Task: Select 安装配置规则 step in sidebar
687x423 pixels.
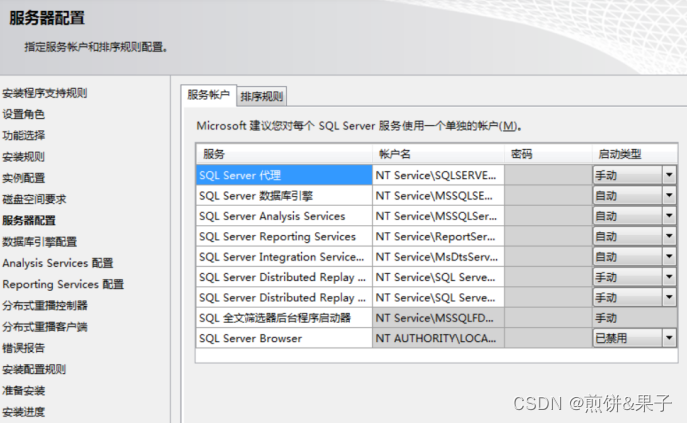Action: (x=34, y=369)
